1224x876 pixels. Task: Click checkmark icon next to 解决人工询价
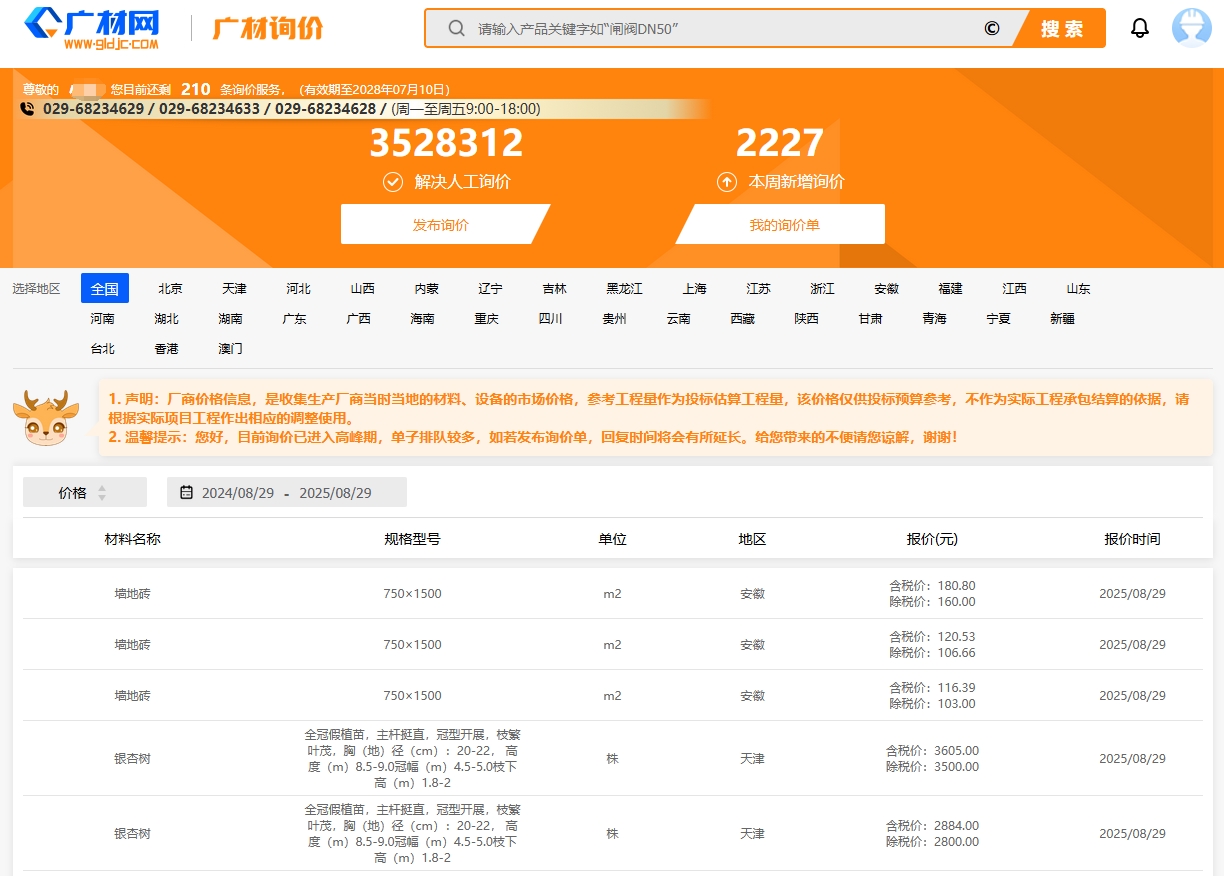click(x=393, y=182)
